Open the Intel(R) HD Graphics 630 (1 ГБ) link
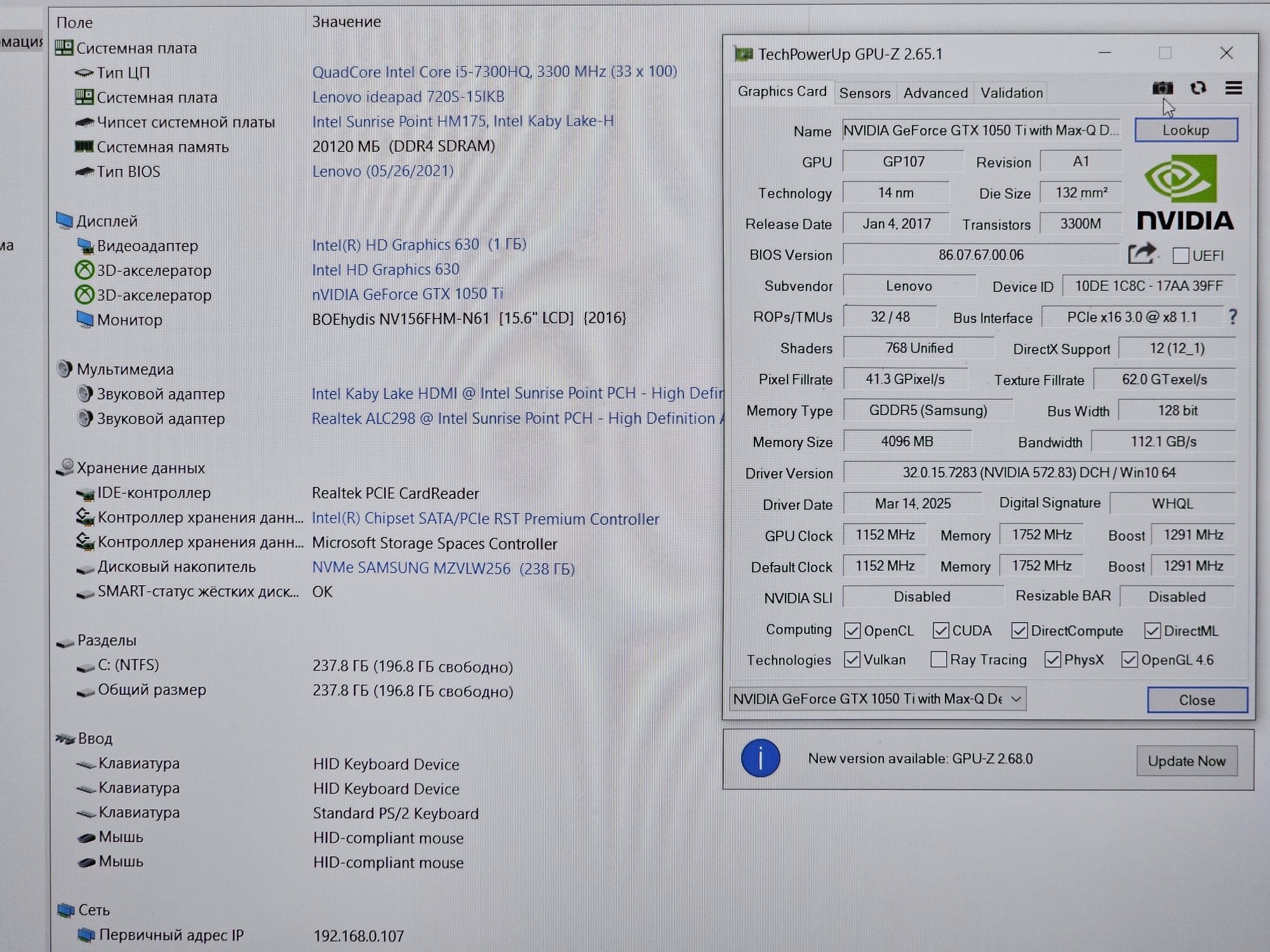Viewport: 1270px width, 952px height. [x=419, y=244]
